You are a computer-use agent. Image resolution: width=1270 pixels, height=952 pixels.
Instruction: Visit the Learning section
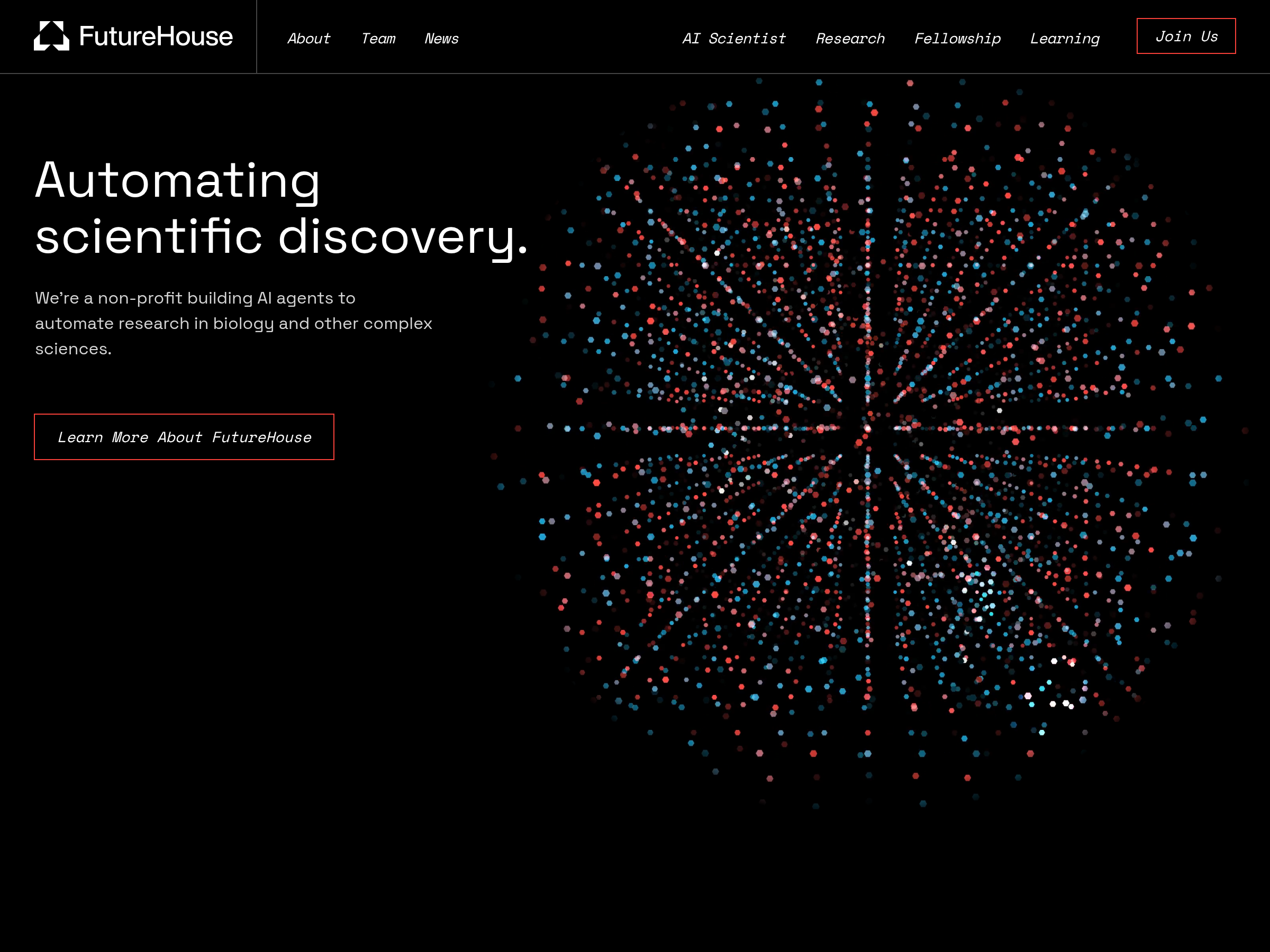tap(1065, 39)
